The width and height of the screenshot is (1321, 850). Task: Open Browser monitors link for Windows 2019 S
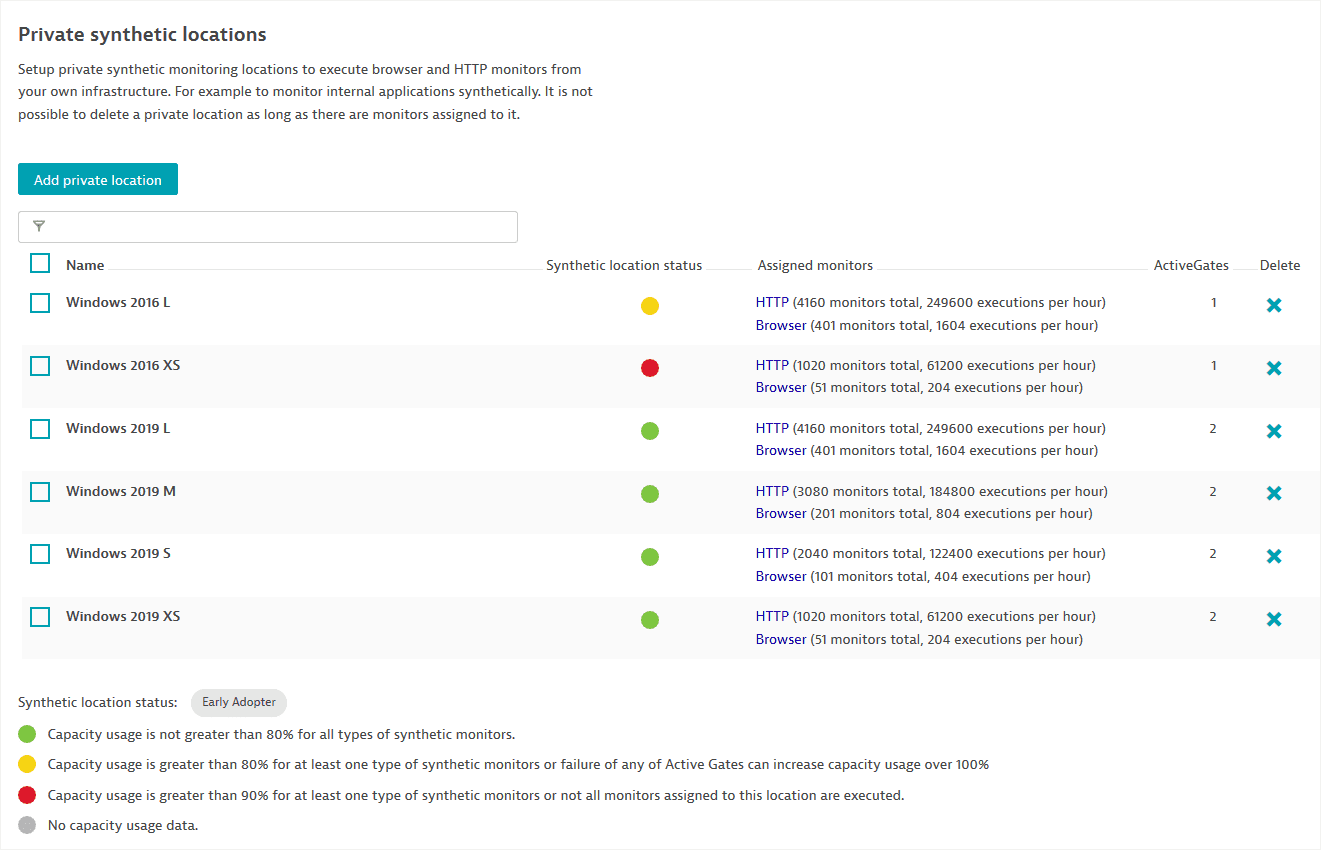pos(781,576)
